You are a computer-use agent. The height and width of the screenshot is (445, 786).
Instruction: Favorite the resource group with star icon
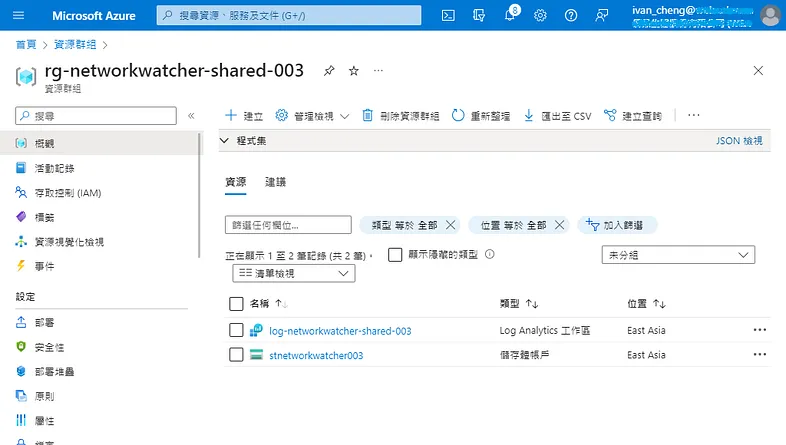coord(354,71)
